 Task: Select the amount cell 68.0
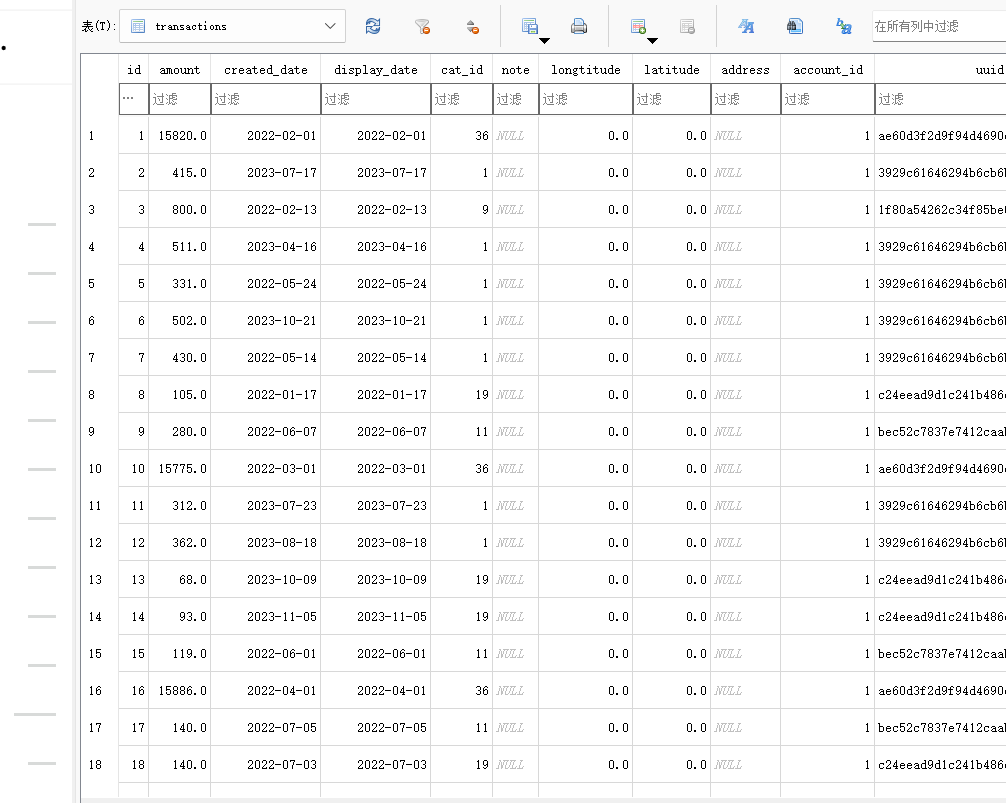[x=180, y=580]
